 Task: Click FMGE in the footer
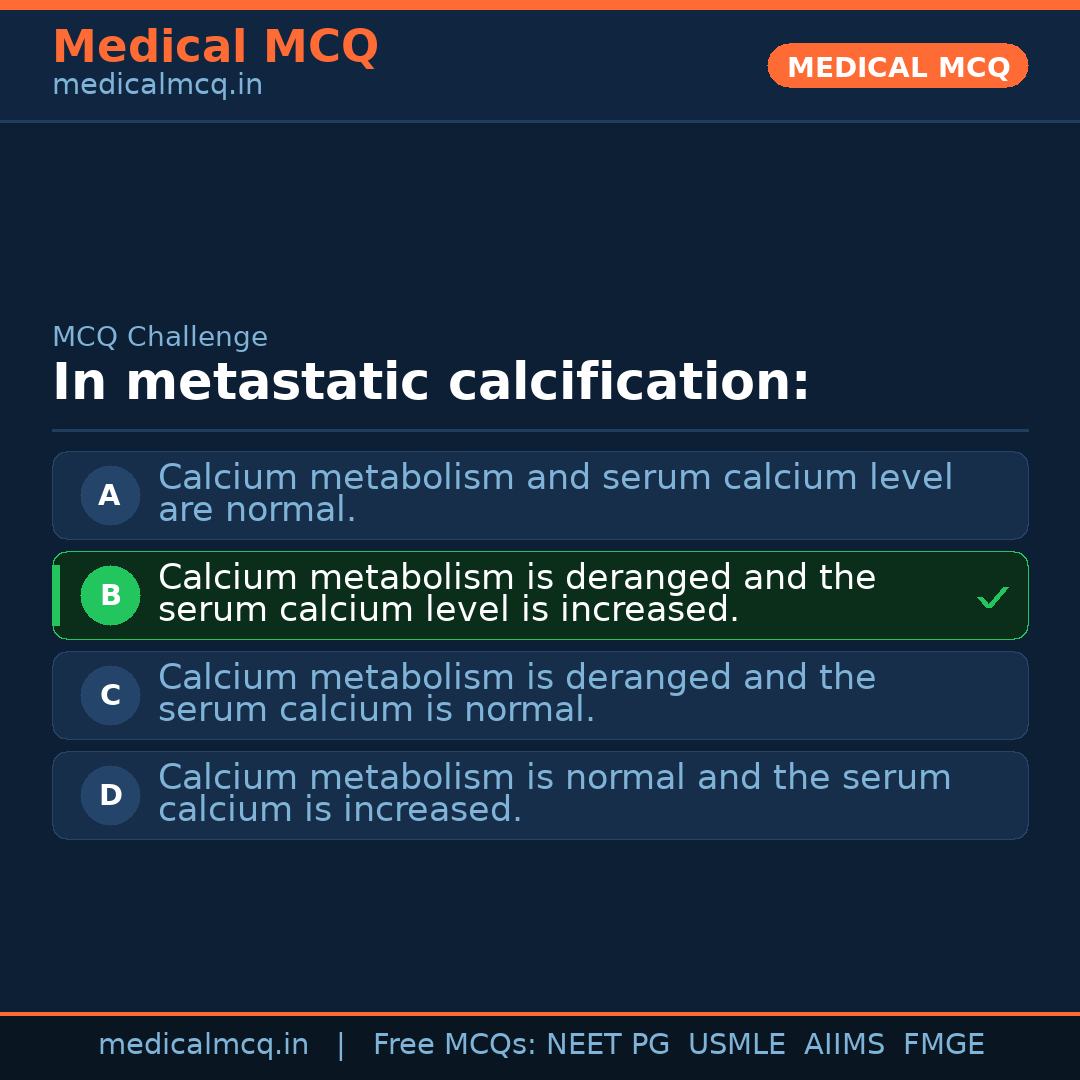tap(943, 1045)
